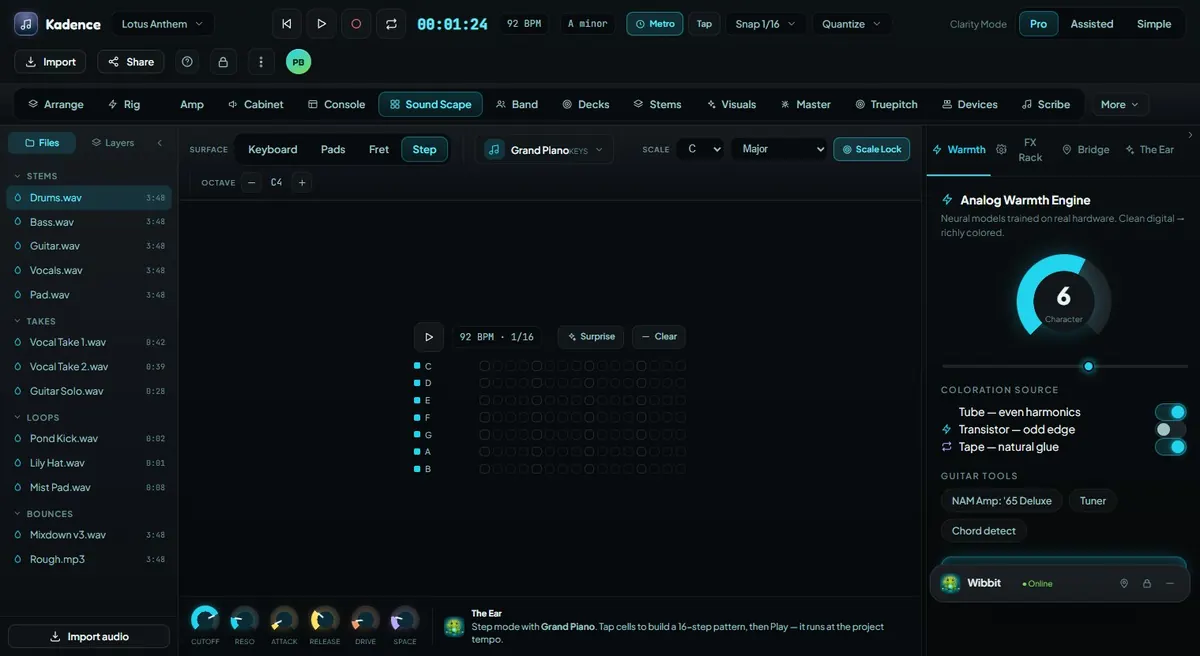
Task: Click the Import audio button
Action: pyautogui.click(x=89, y=637)
